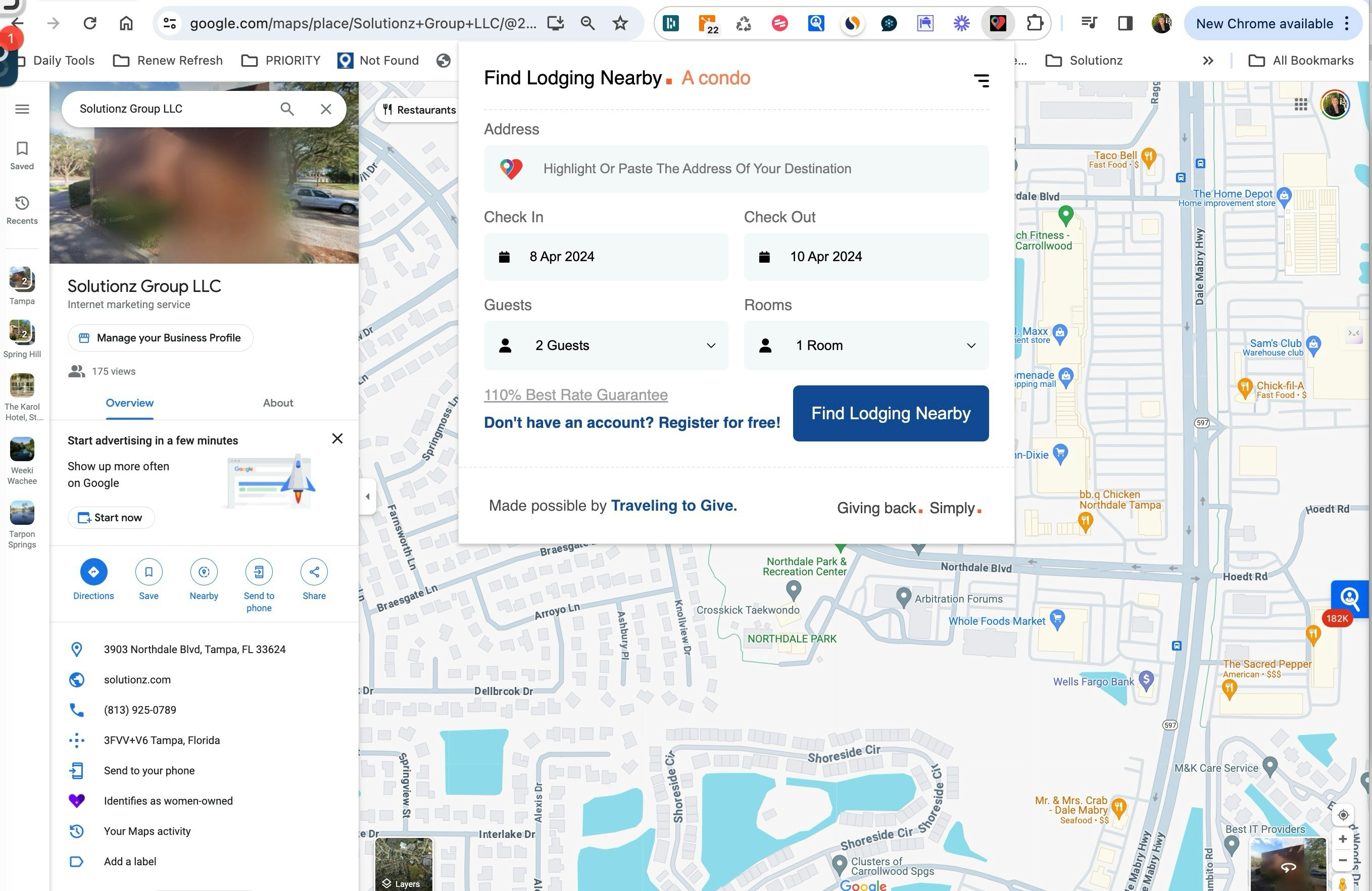Screen dimensions: 1372x891
Task: Click the my location button
Action: coord(1343,815)
